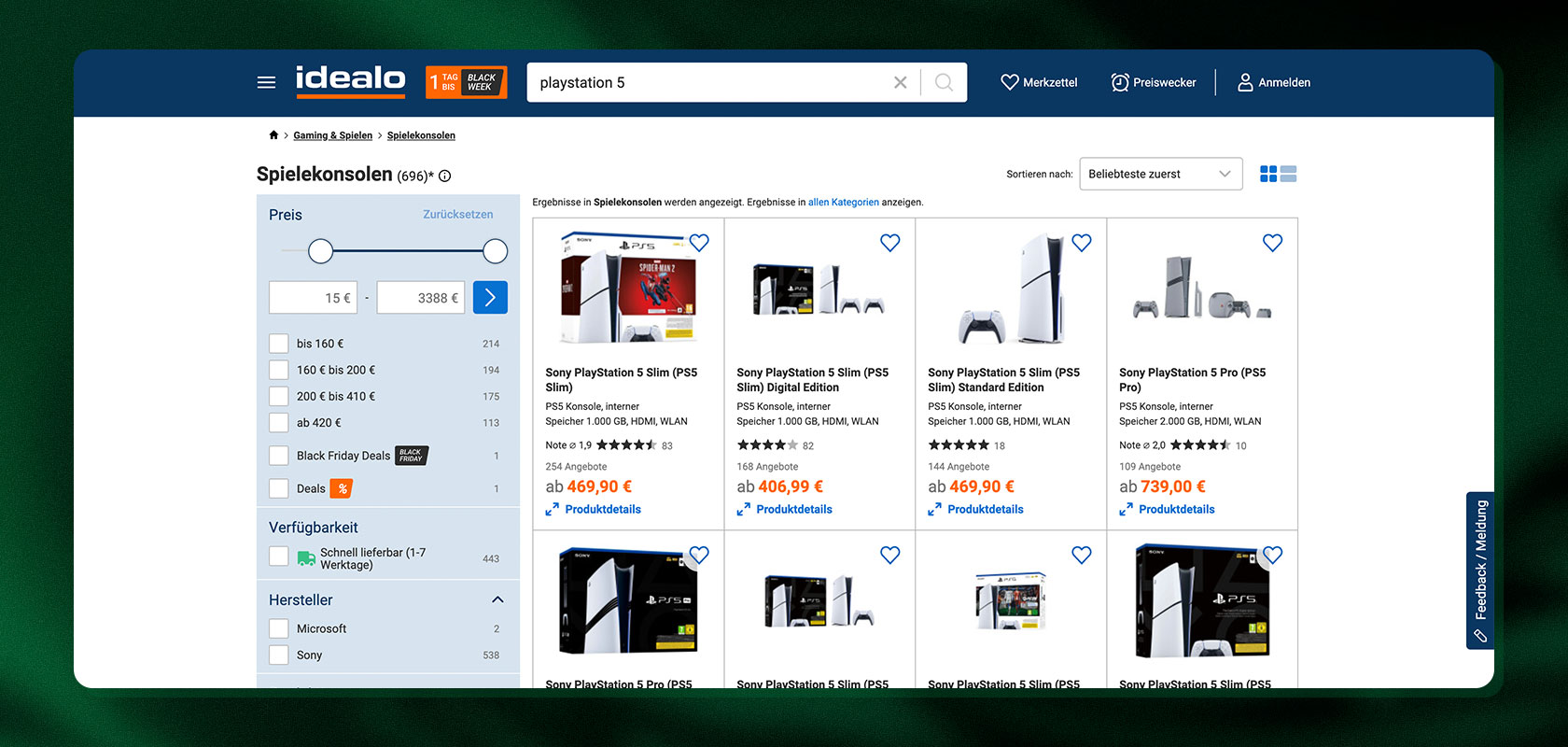Open Preiswecker price alert

[1153, 82]
